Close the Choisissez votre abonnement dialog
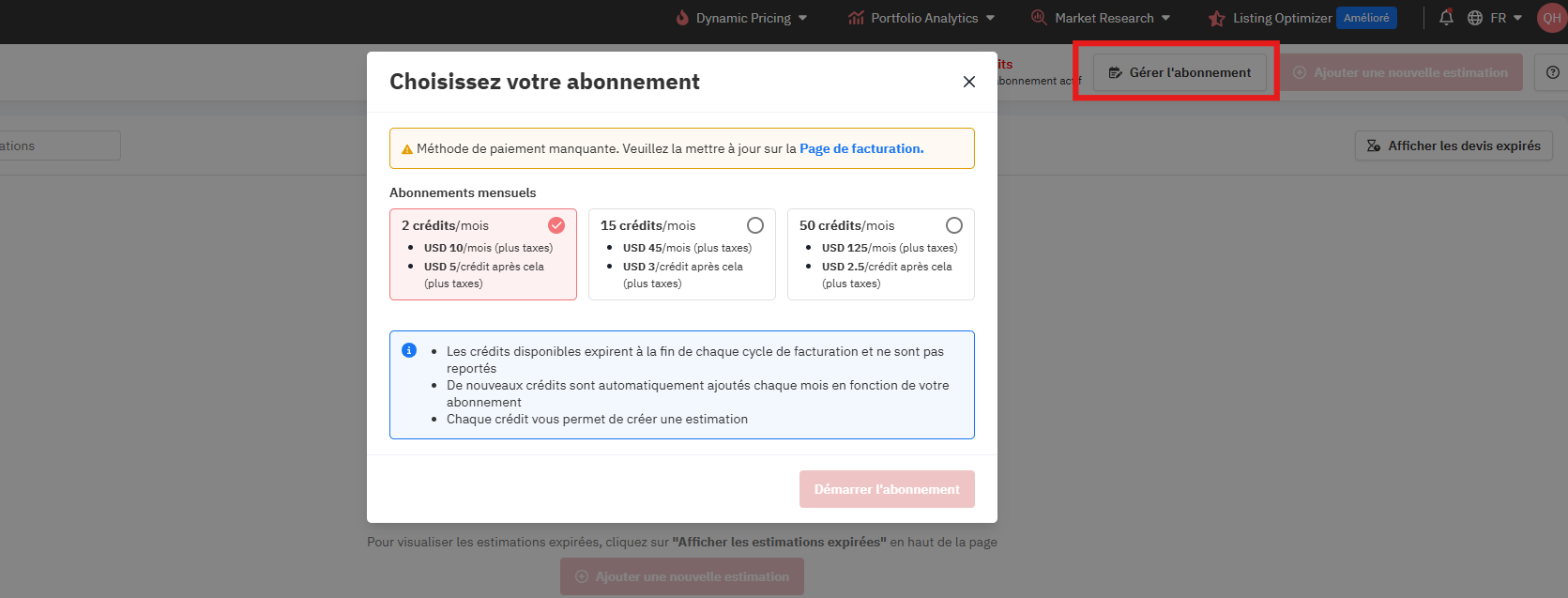 969,82
